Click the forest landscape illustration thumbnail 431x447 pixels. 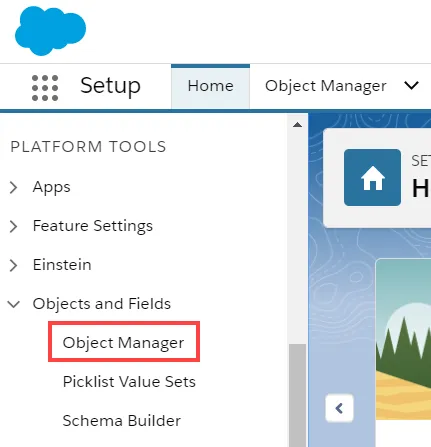[x=403, y=339]
